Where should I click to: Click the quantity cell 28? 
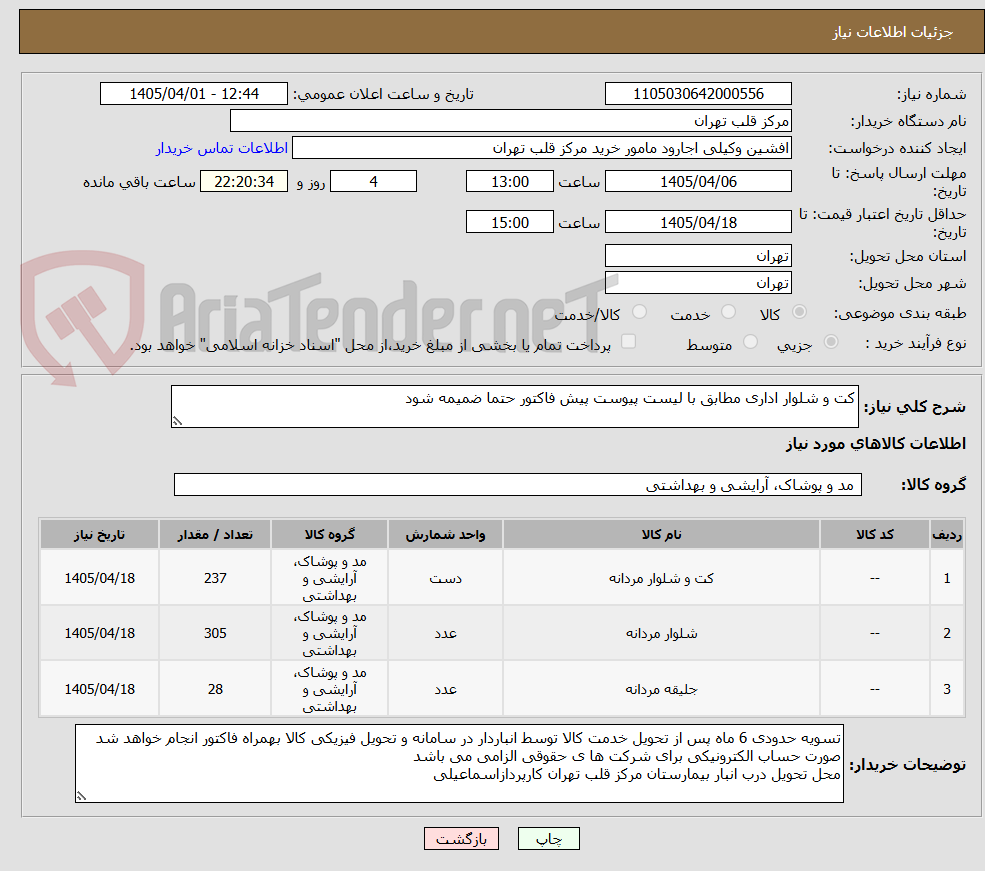tap(215, 690)
